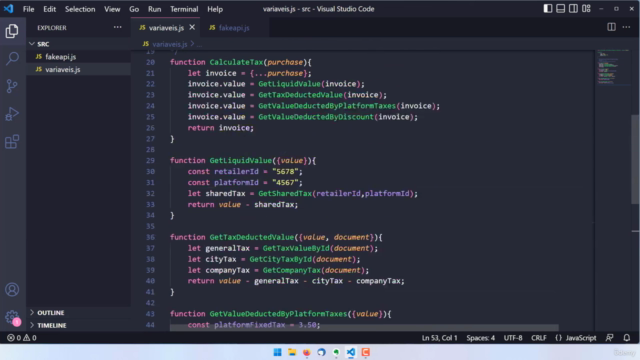Click UTF-8 encoding in status bar
The image size is (640, 360).
(513, 338)
